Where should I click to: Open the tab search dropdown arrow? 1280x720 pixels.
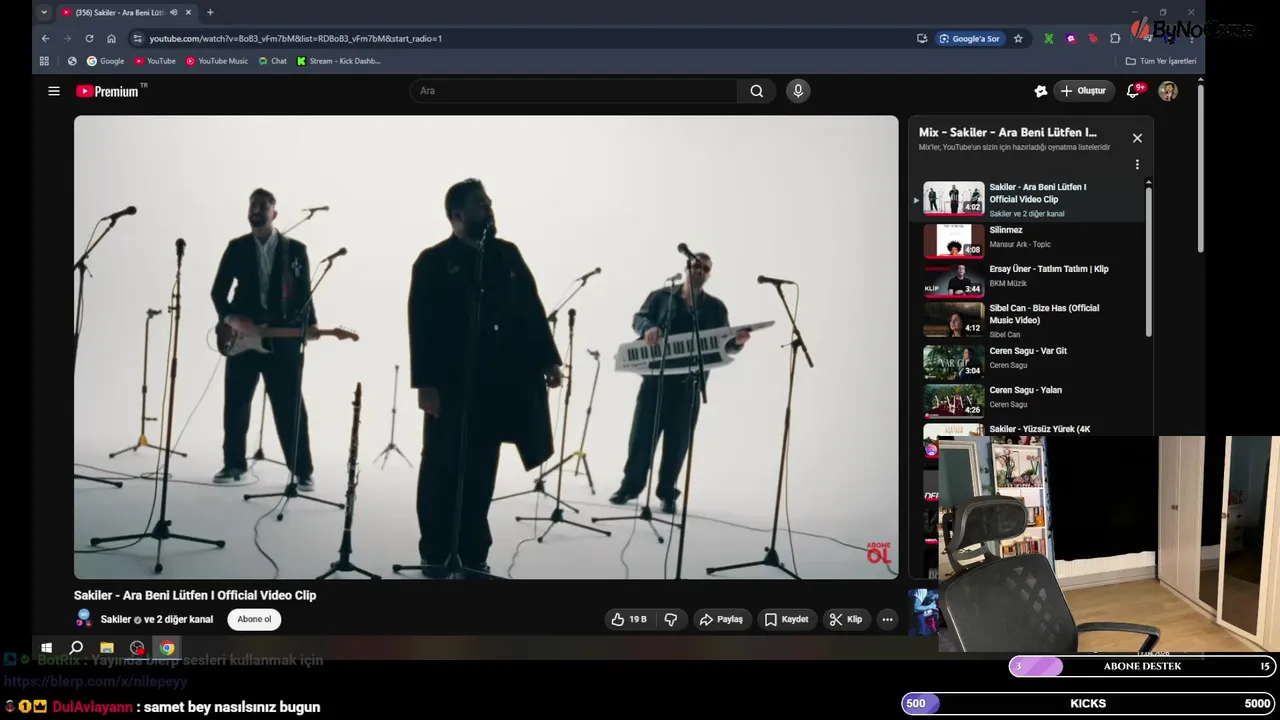coord(44,12)
